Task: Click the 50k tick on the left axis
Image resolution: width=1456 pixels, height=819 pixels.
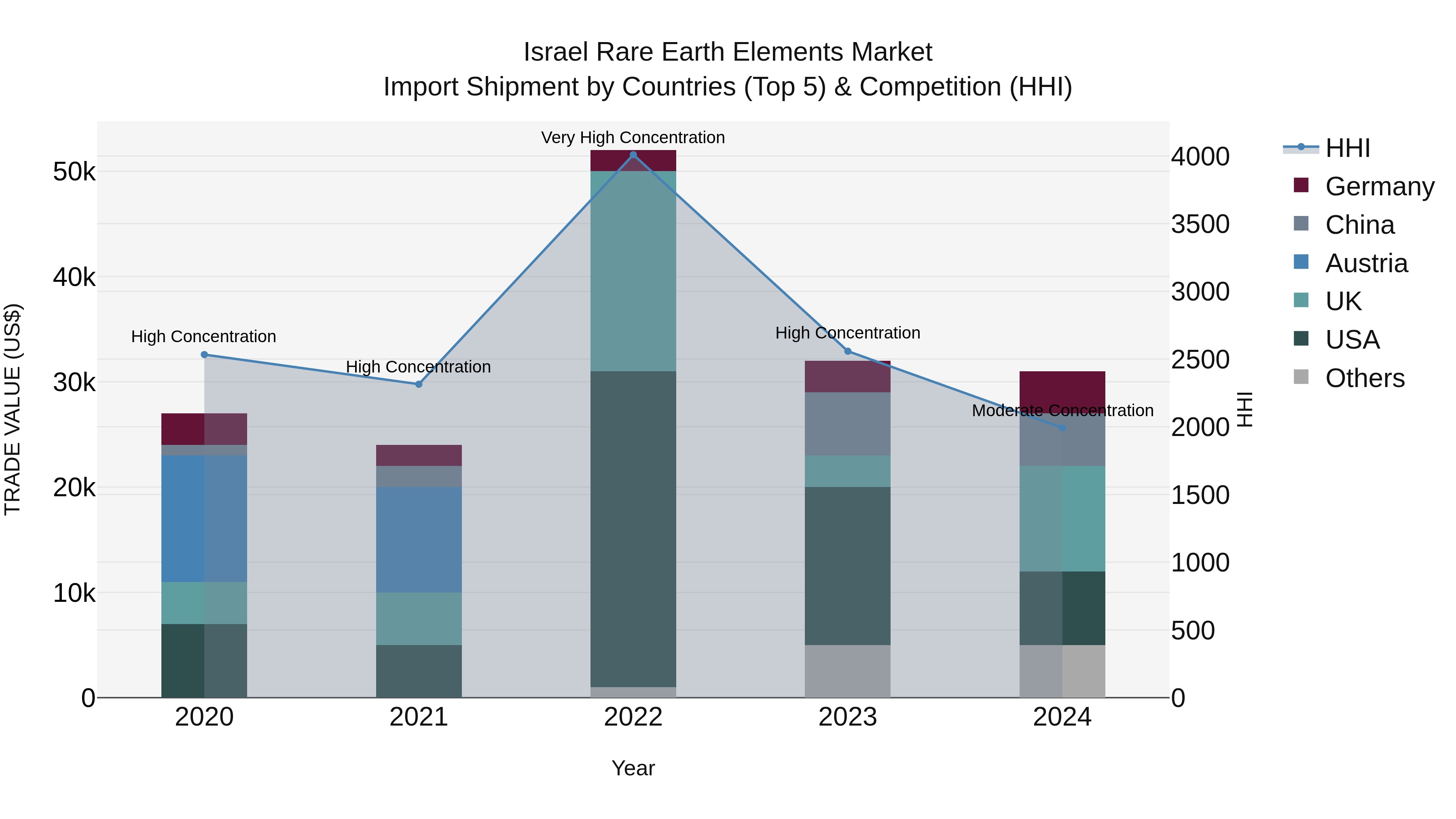Action: 74,172
